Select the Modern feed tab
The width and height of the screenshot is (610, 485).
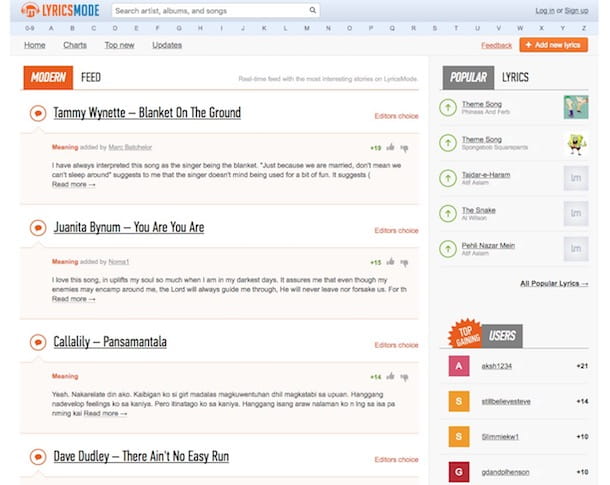48,77
